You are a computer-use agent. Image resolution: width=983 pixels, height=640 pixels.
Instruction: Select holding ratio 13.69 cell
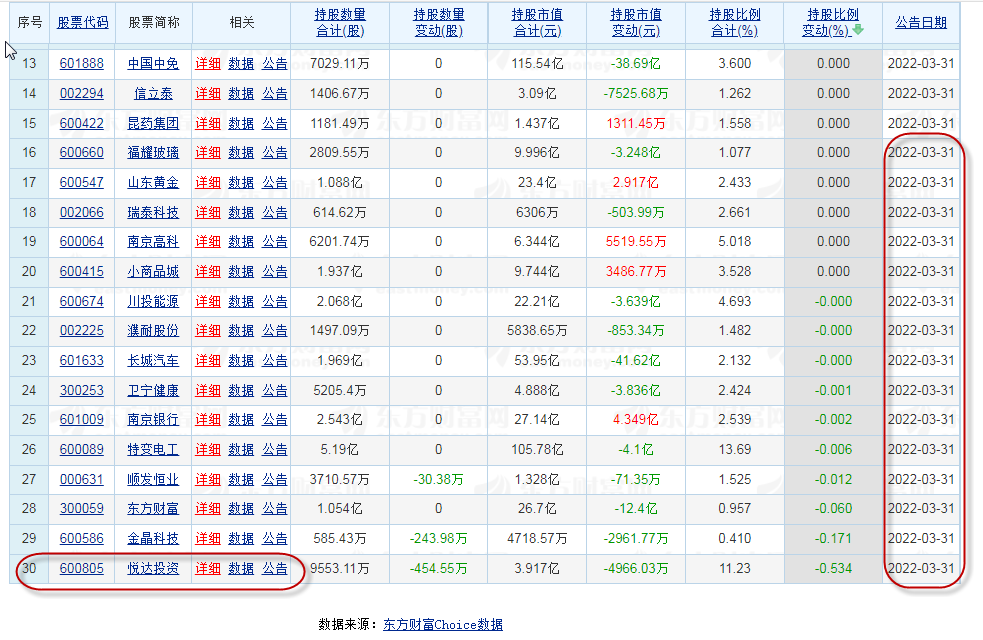[x=735, y=450]
